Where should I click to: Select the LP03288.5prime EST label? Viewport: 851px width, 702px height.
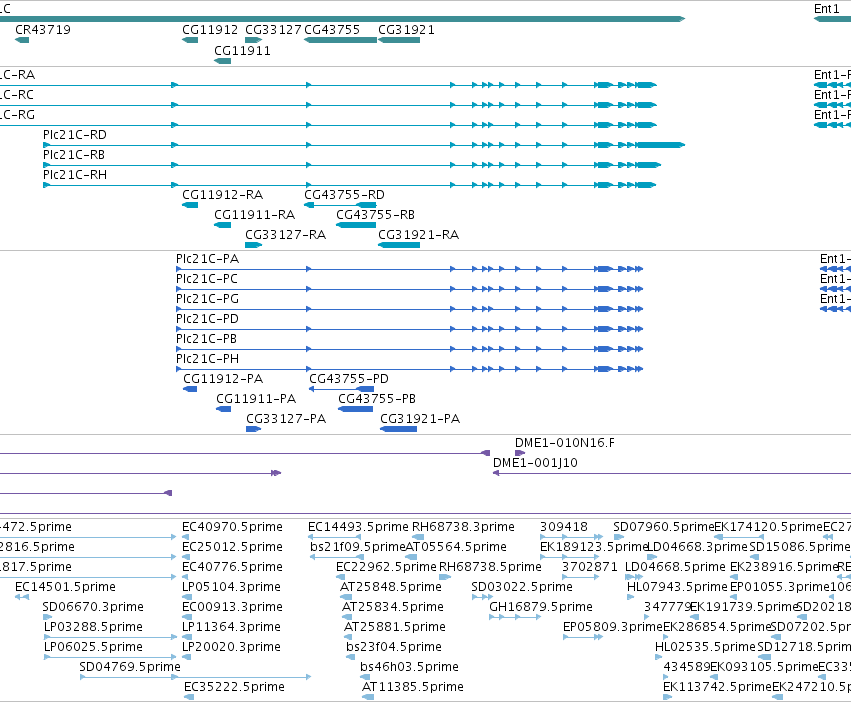tap(93, 627)
